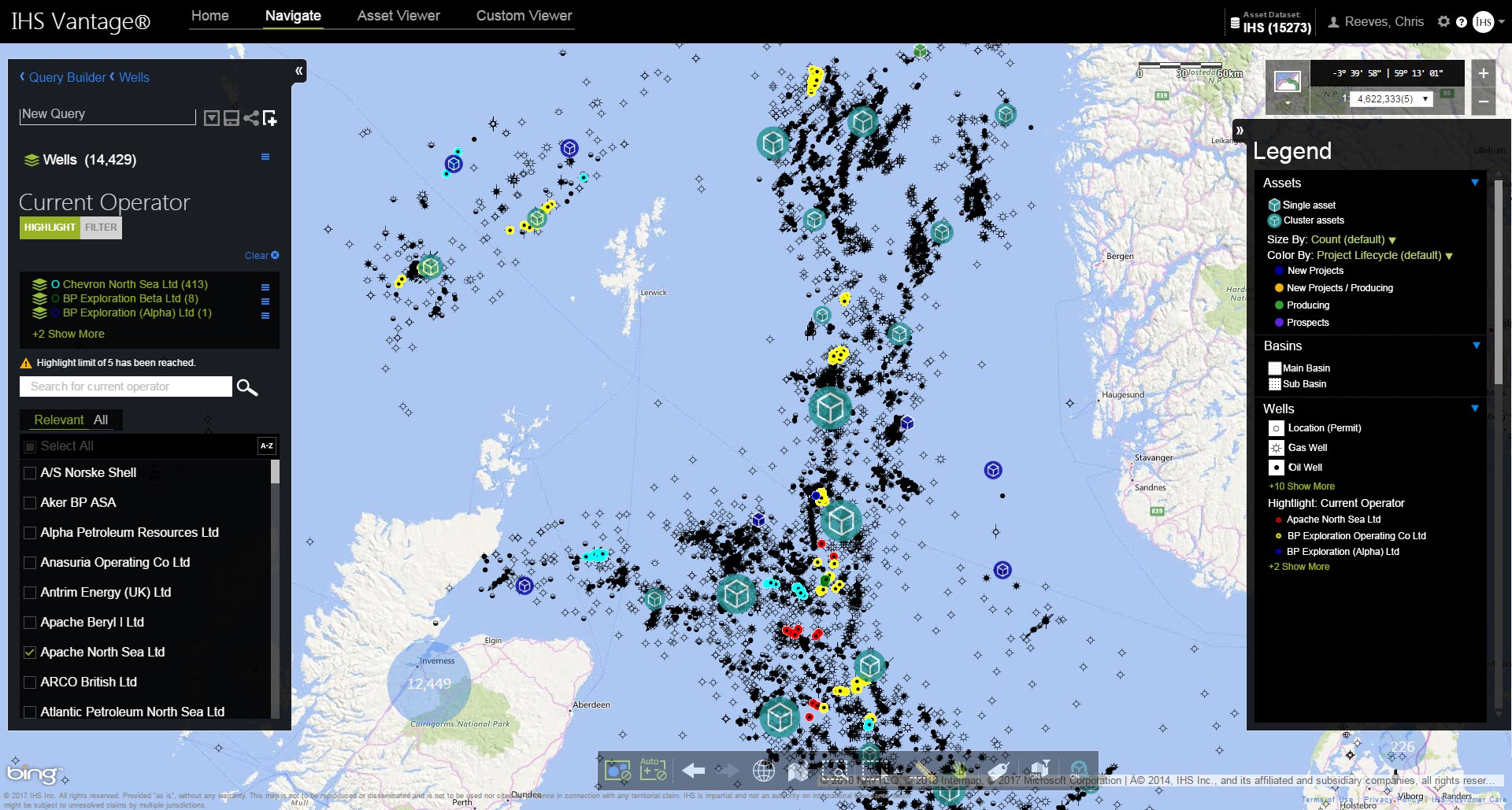Image resolution: width=1512 pixels, height=810 pixels.
Task: Open the Navigate tab
Action: (293, 16)
